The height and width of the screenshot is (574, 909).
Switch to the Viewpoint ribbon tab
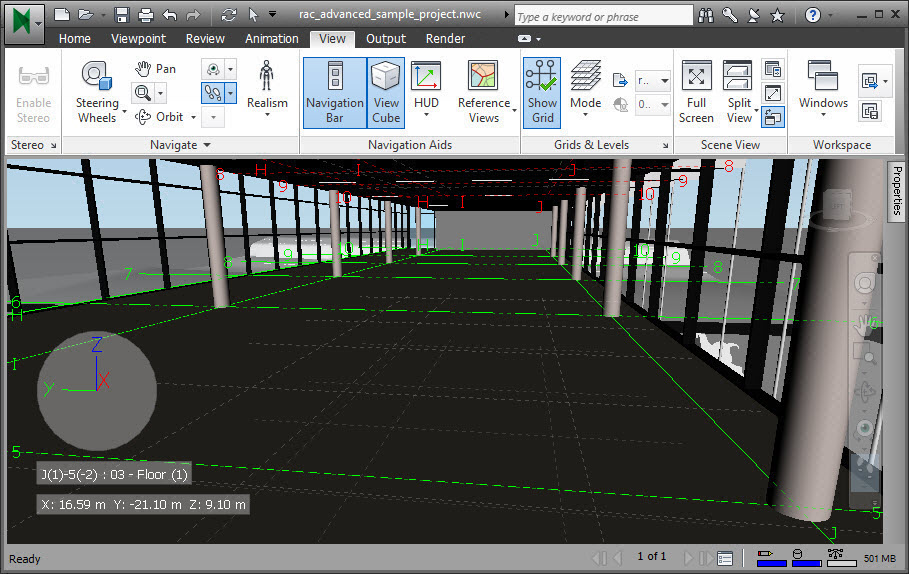(138, 39)
